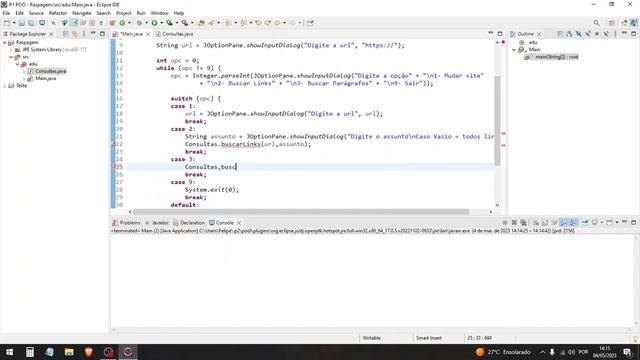Screen dimensions: 640x360
Task: Close the Main.java editor tab
Action: tap(148, 34)
